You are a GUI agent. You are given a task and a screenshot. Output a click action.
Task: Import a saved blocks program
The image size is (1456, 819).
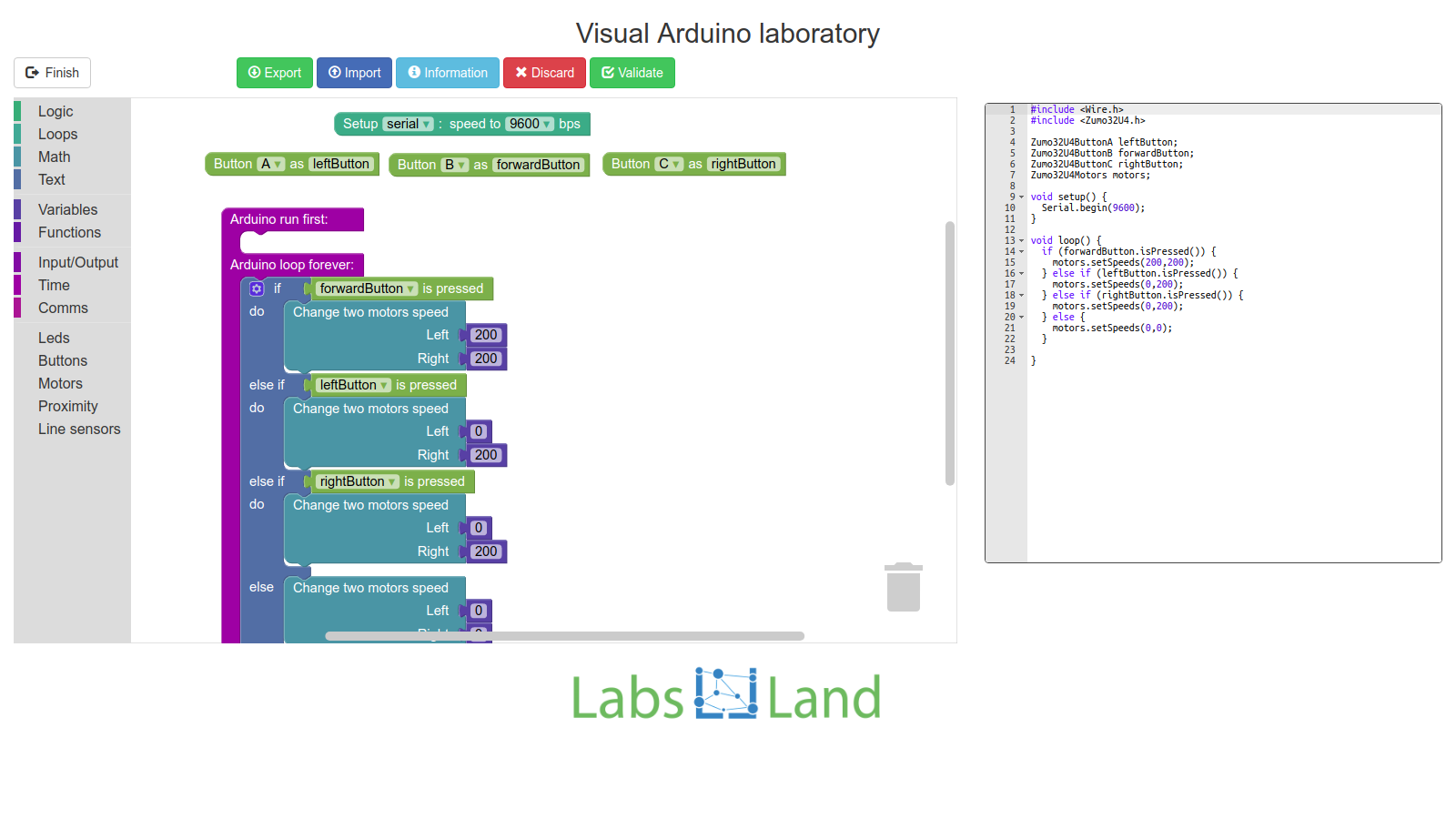pyautogui.click(x=354, y=73)
